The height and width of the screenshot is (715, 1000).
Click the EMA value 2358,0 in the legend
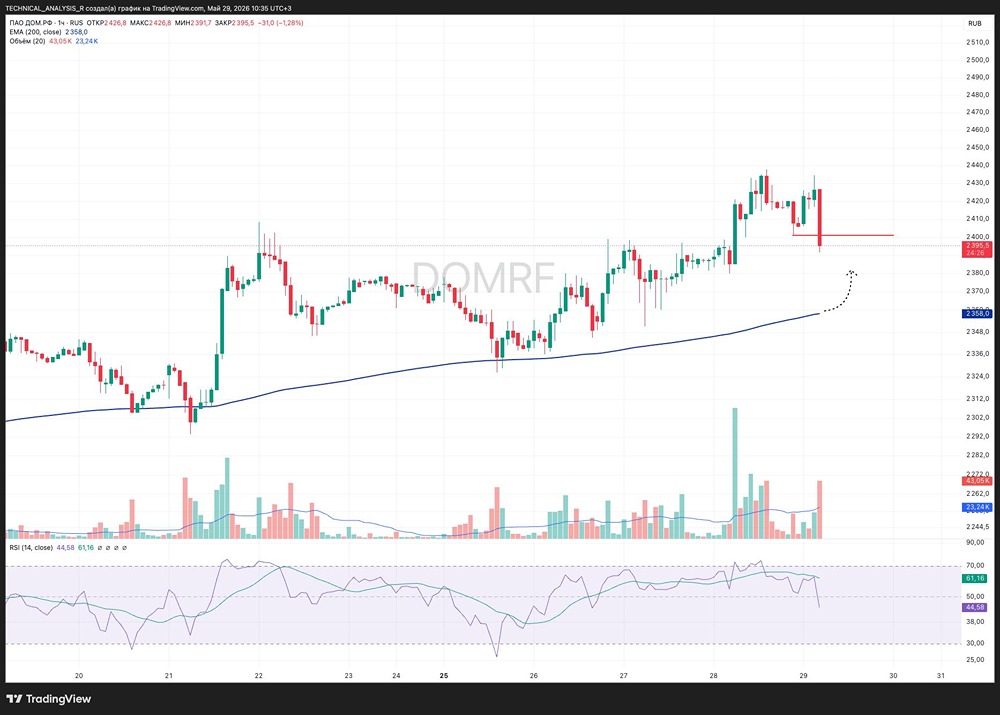[x=77, y=32]
